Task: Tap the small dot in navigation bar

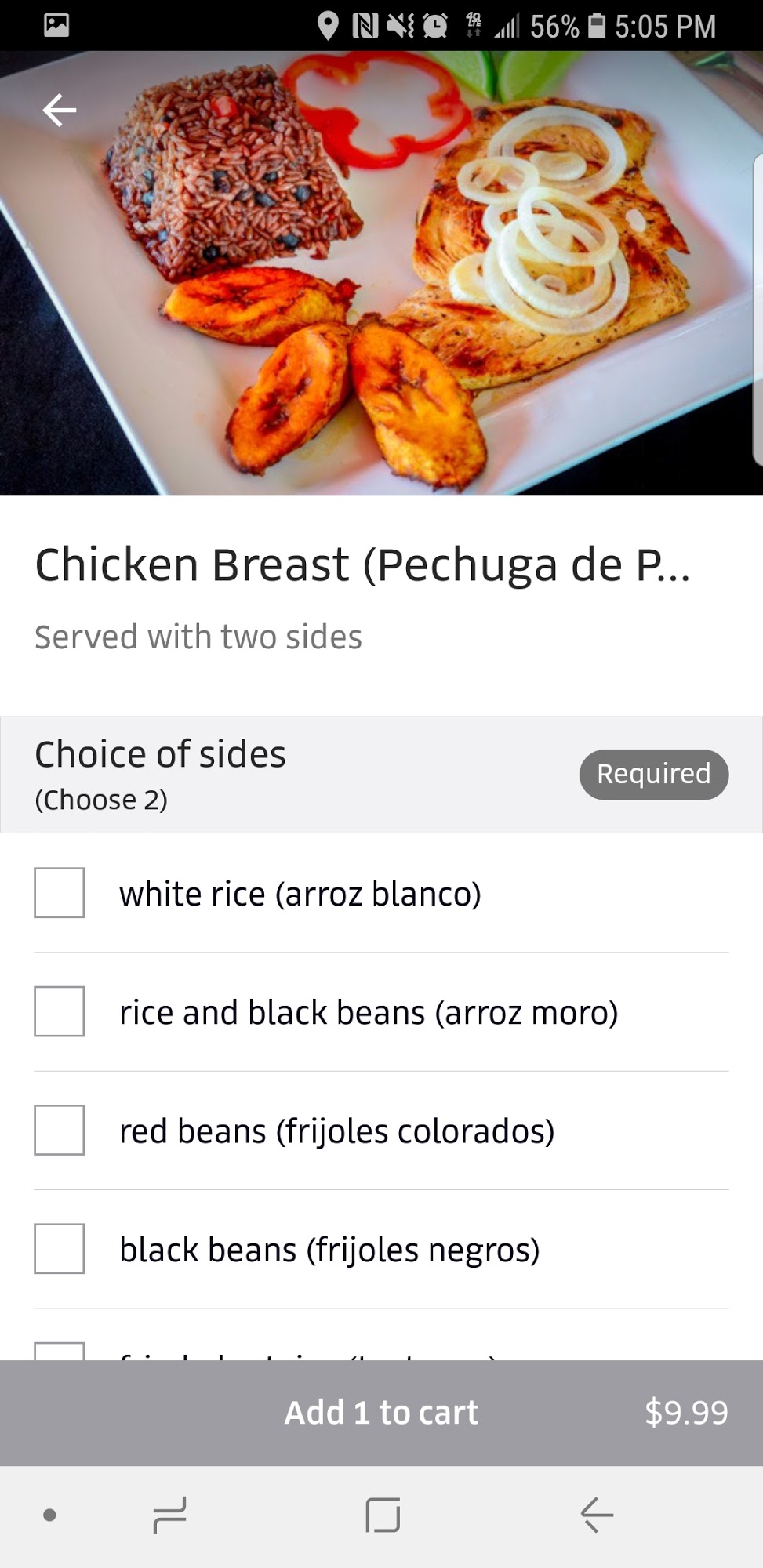Action: coord(49,1515)
